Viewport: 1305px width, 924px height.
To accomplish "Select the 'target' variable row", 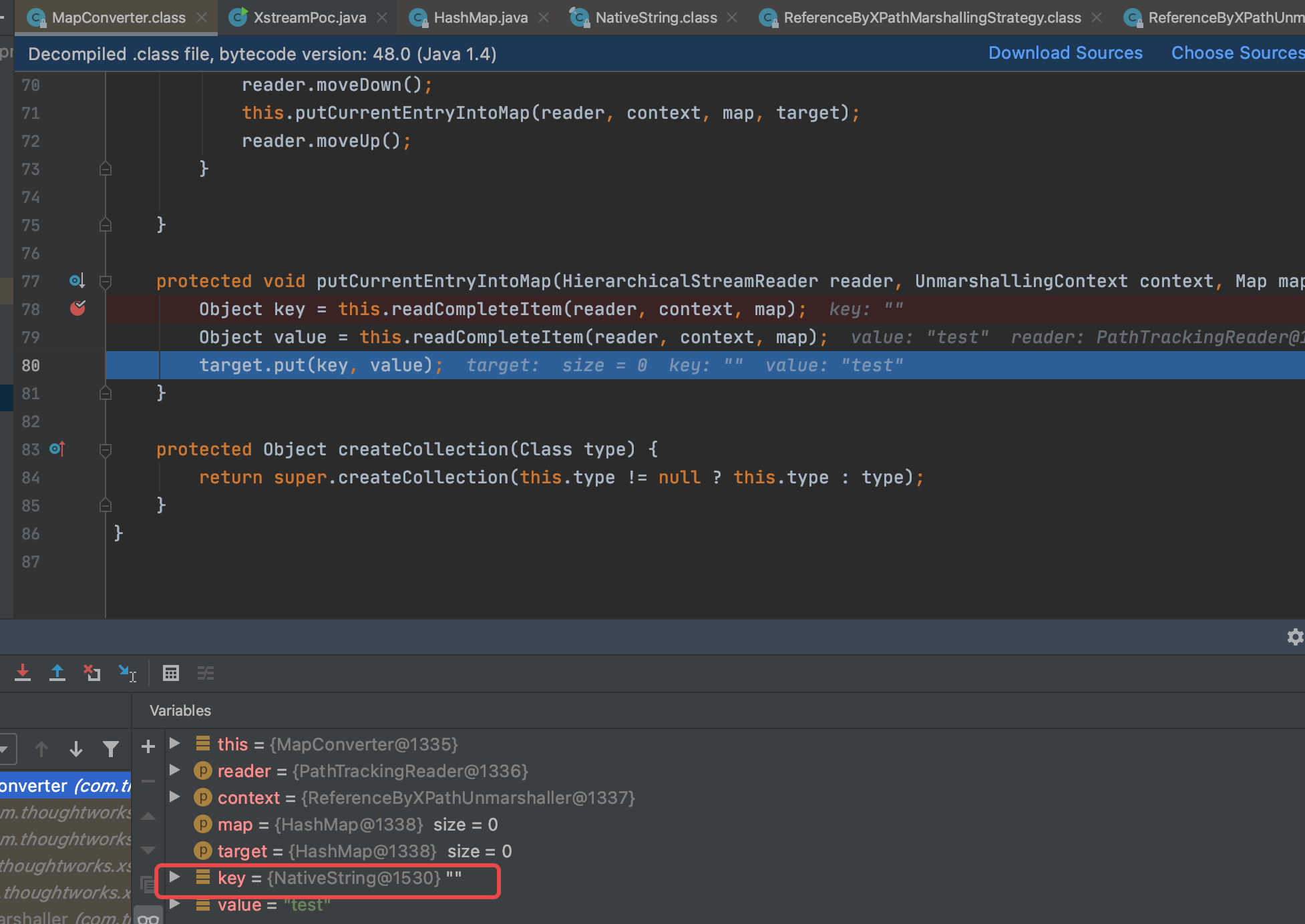I will click(242, 851).
